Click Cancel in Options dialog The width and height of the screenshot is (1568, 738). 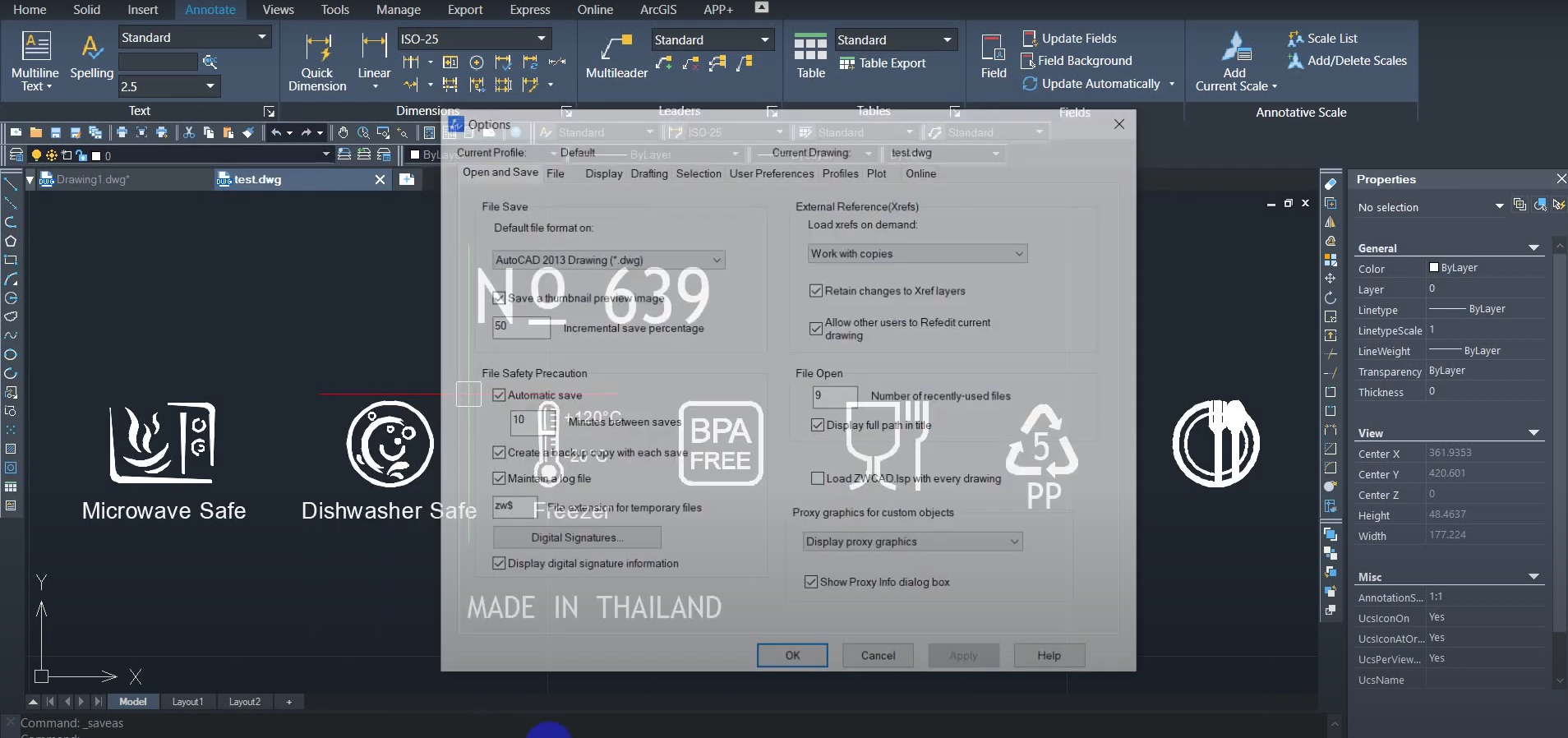pos(878,656)
